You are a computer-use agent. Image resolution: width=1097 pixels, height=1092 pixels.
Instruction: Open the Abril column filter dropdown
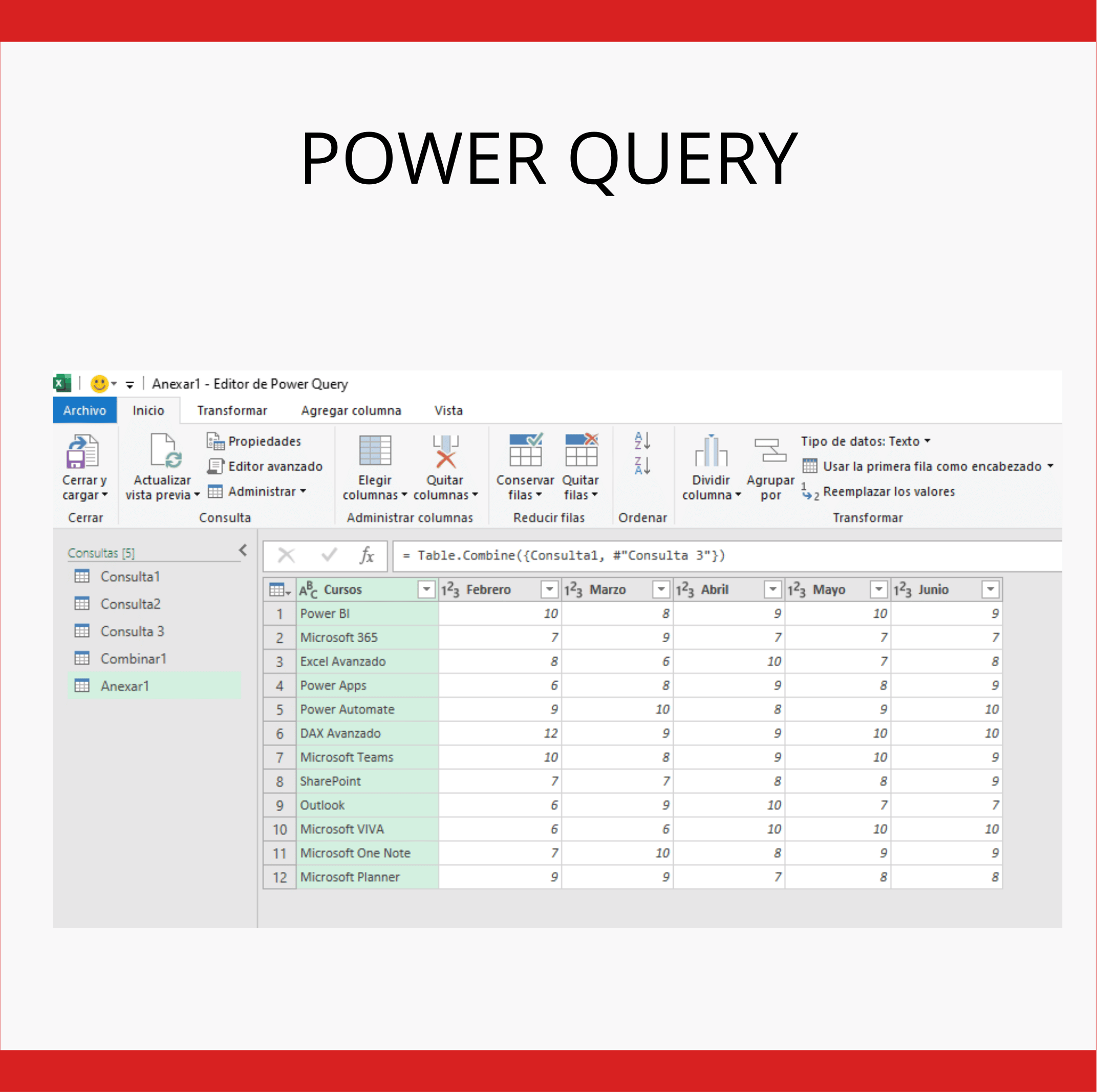(x=773, y=589)
